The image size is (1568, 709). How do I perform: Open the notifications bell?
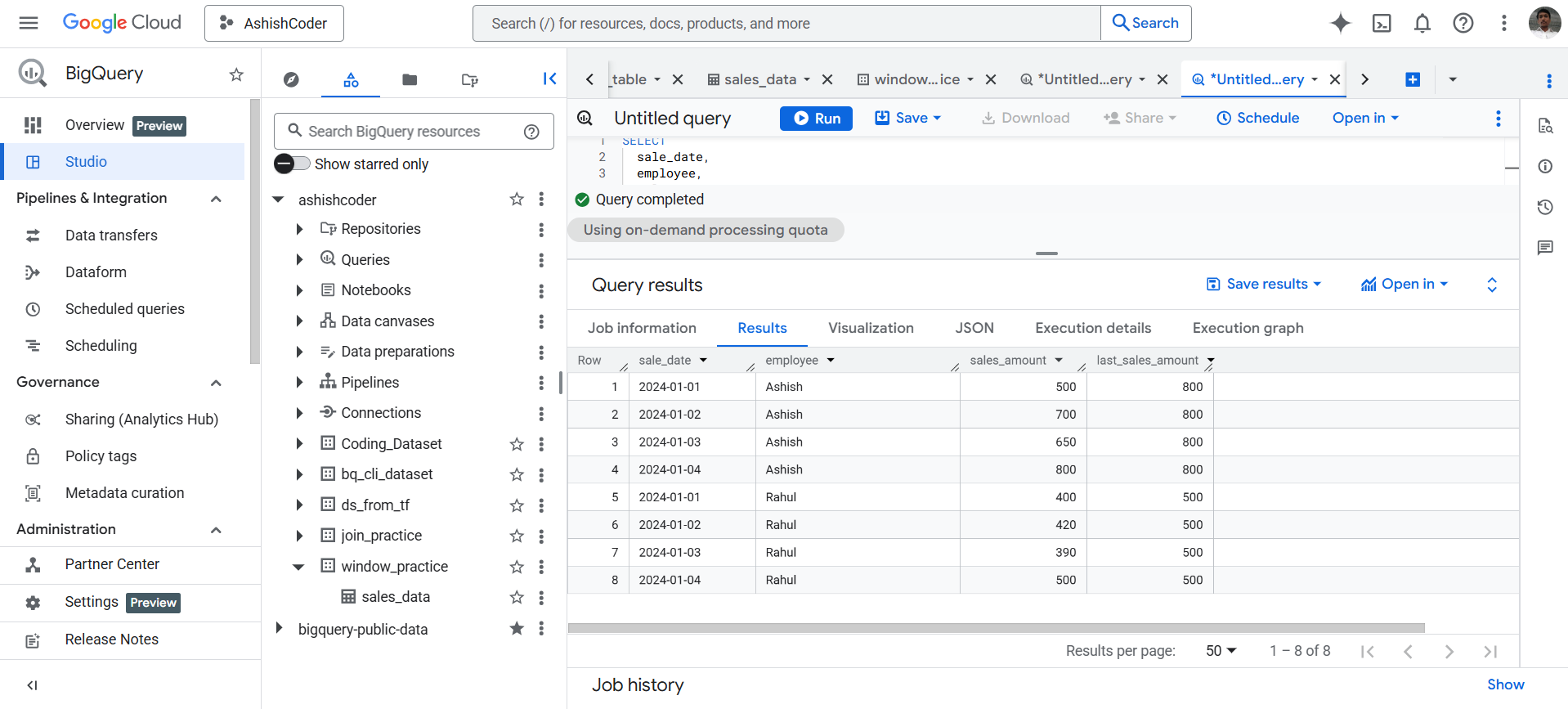coord(1422,23)
